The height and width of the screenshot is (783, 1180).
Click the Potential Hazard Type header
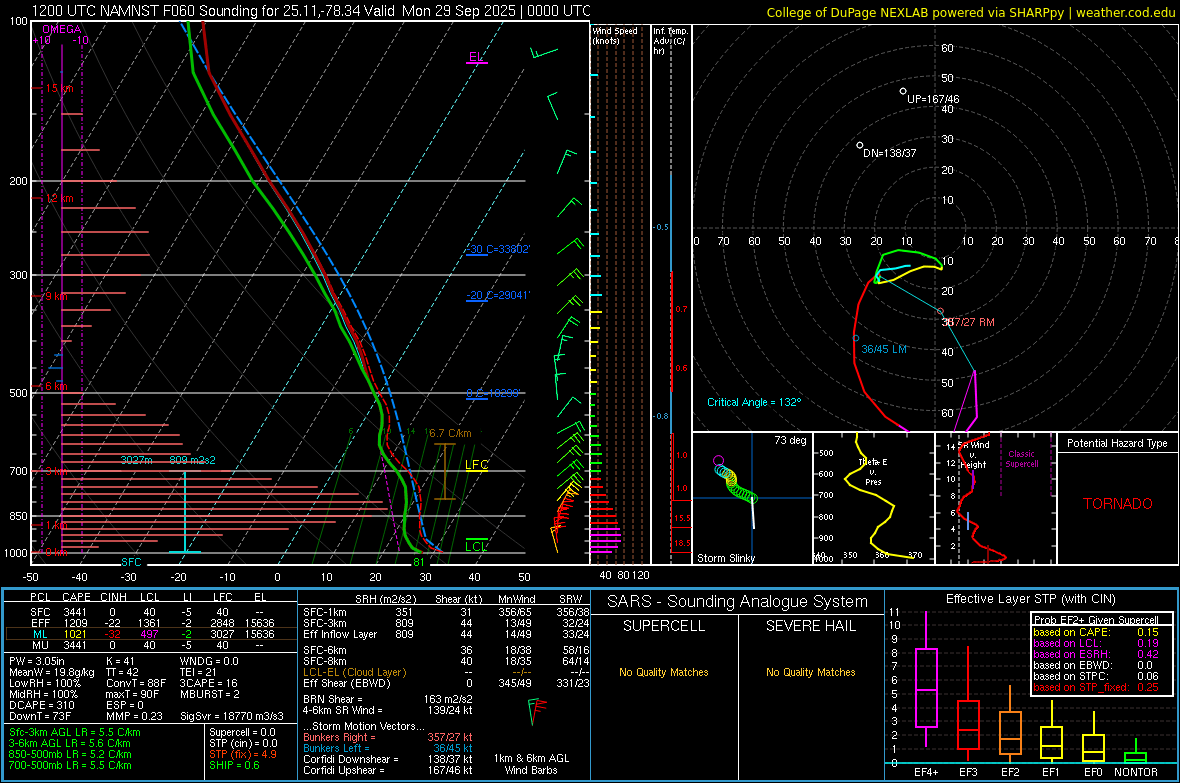tap(1117, 443)
